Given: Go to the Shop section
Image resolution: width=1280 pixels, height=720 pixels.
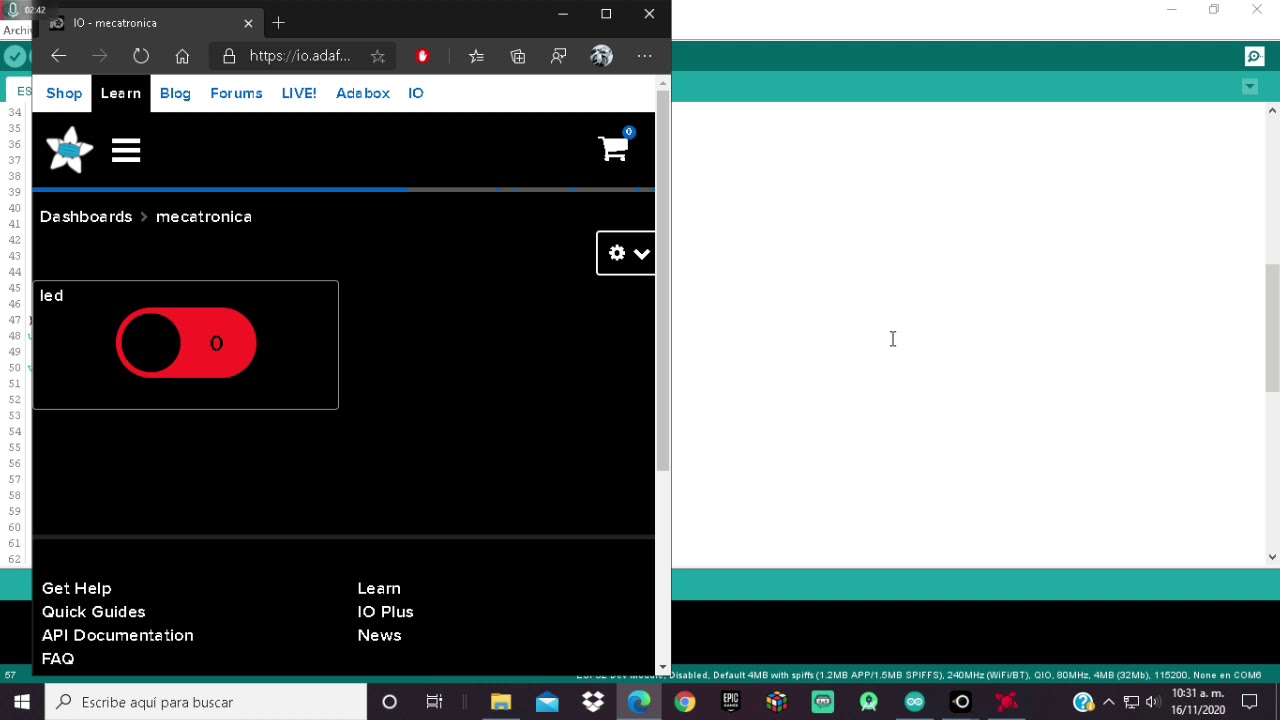Looking at the screenshot, I should click(x=64, y=93).
